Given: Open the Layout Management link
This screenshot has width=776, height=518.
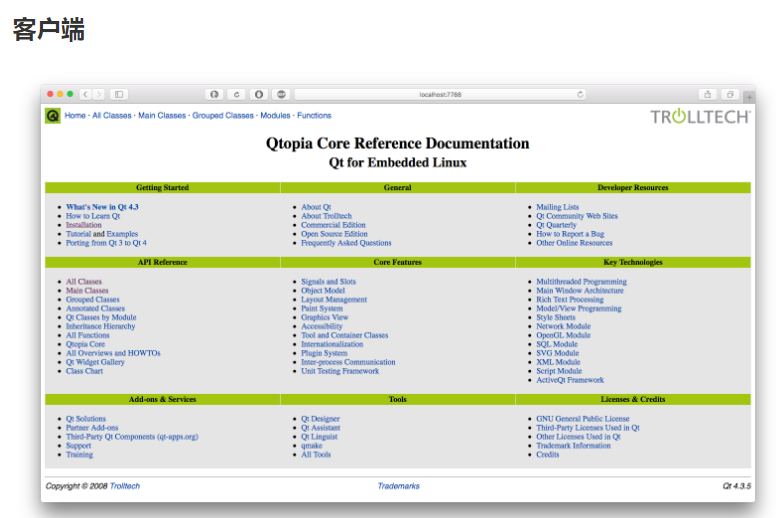Looking at the screenshot, I should coord(334,299).
